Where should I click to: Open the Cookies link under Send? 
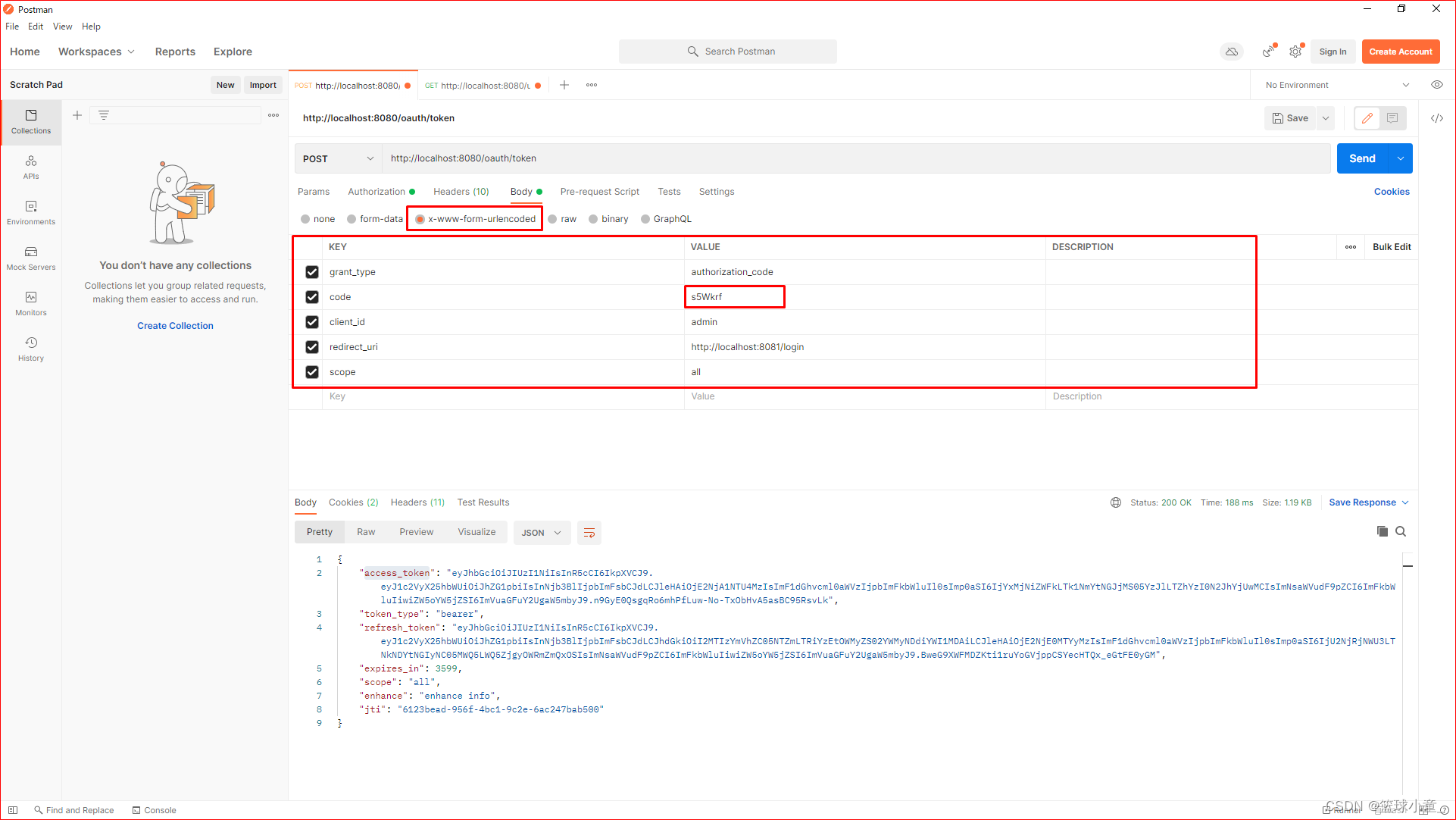tap(1392, 192)
